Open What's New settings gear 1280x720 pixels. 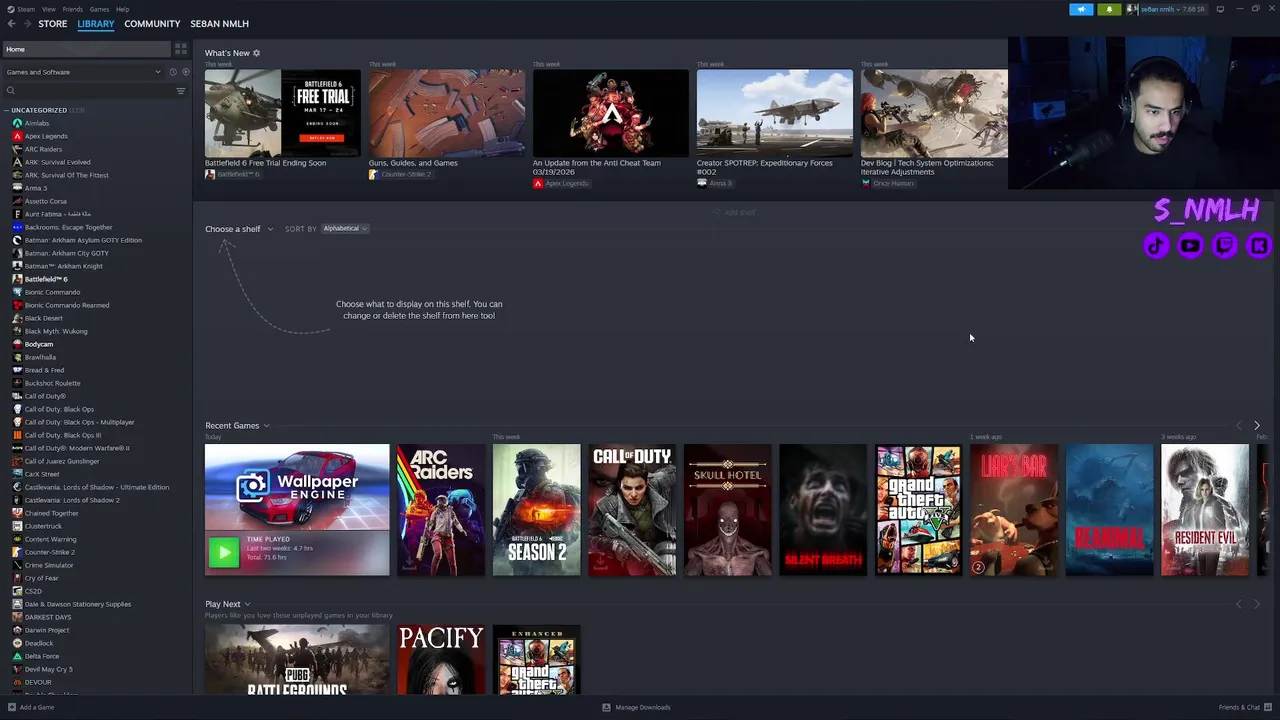[x=256, y=53]
